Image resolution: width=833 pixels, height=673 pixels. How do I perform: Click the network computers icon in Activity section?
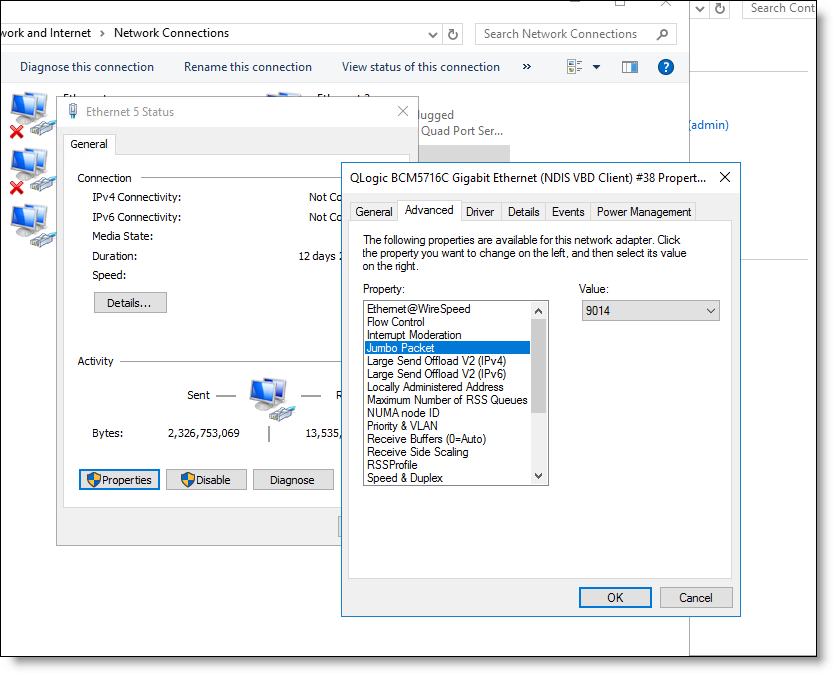point(272,398)
